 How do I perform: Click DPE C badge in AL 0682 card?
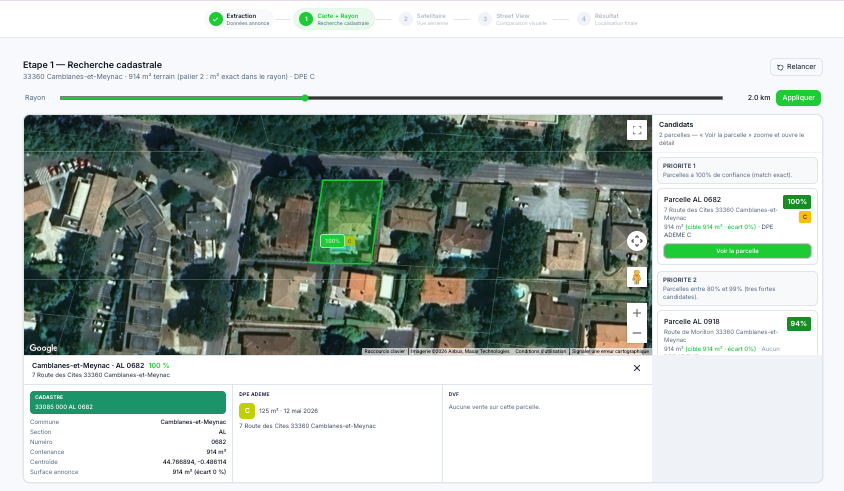(x=805, y=217)
